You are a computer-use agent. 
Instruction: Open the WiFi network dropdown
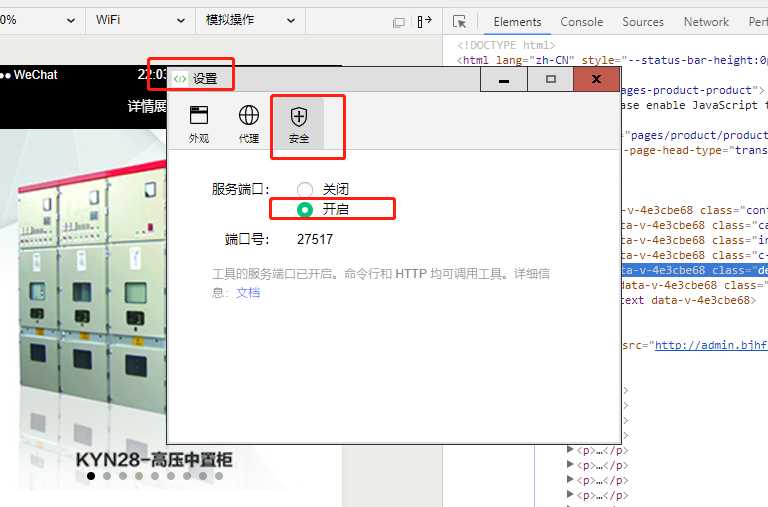tap(141, 21)
